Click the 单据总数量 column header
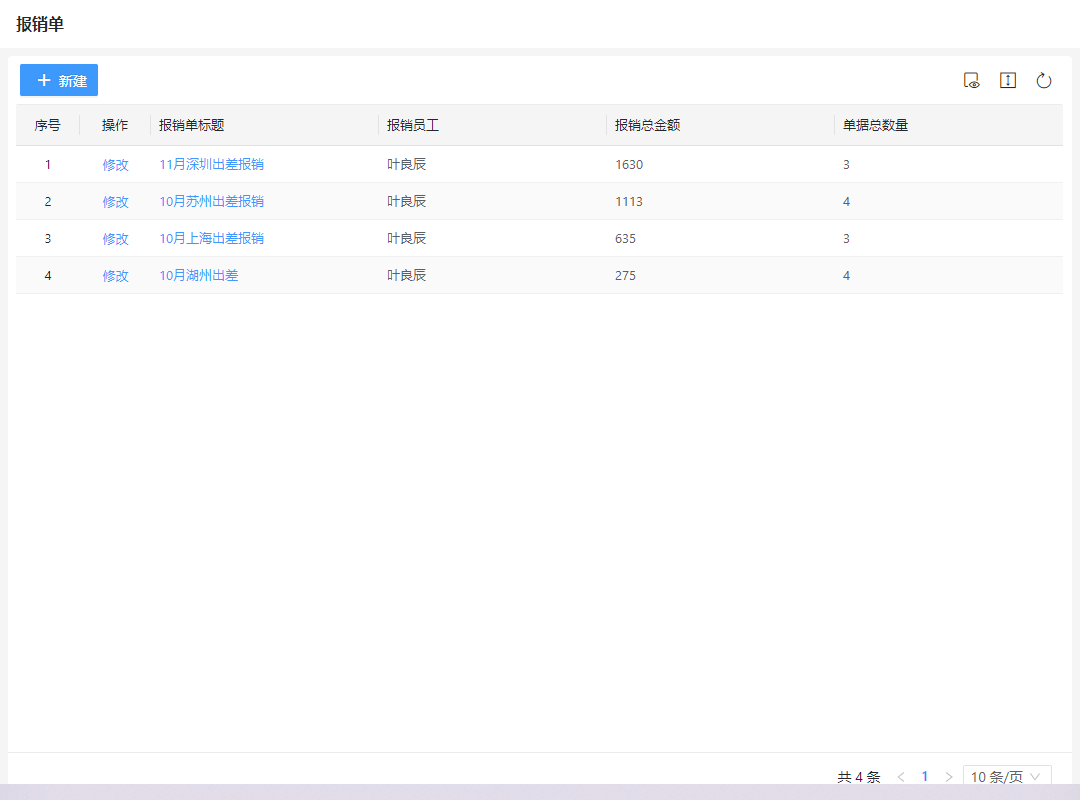 click(876, 126)
